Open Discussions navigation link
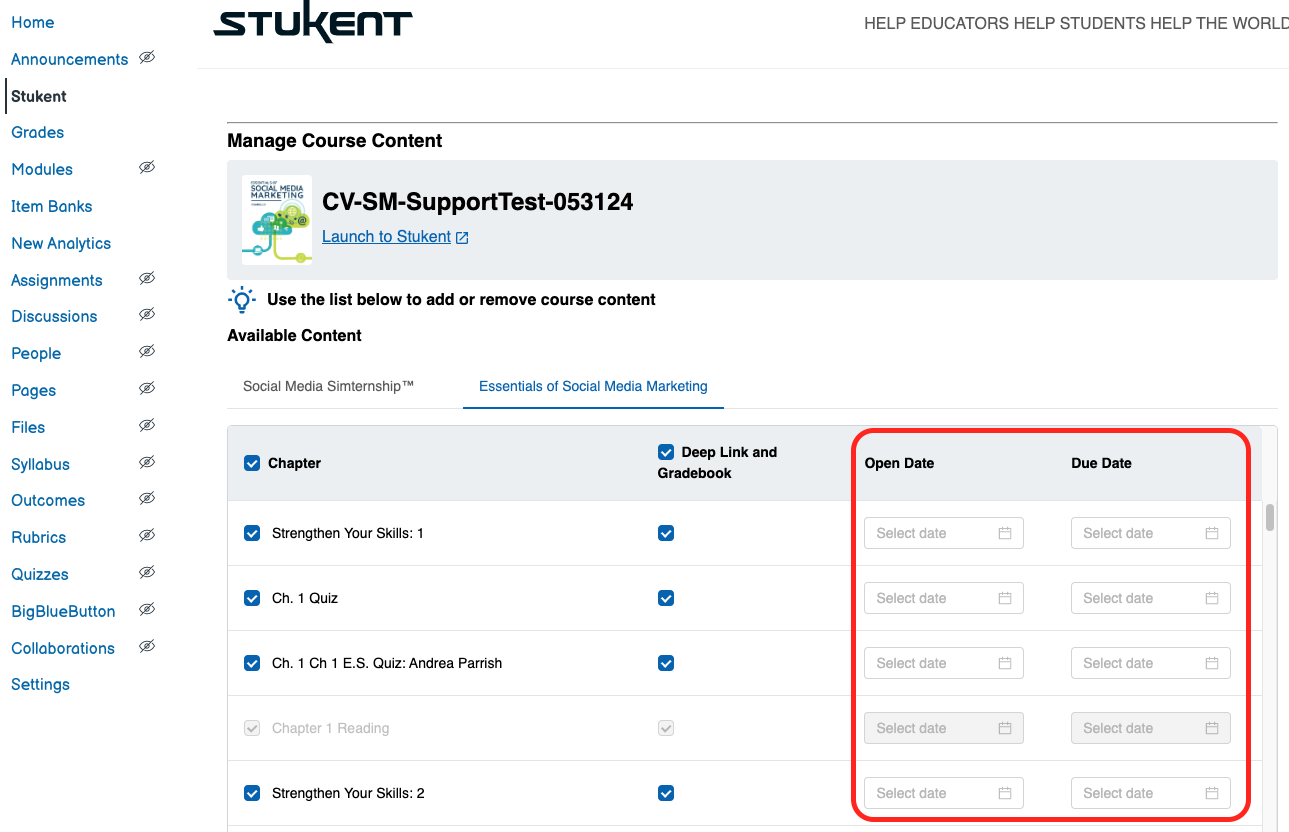Image resolution: width=1289 pixels, height=832 pixels. [54, 316]
